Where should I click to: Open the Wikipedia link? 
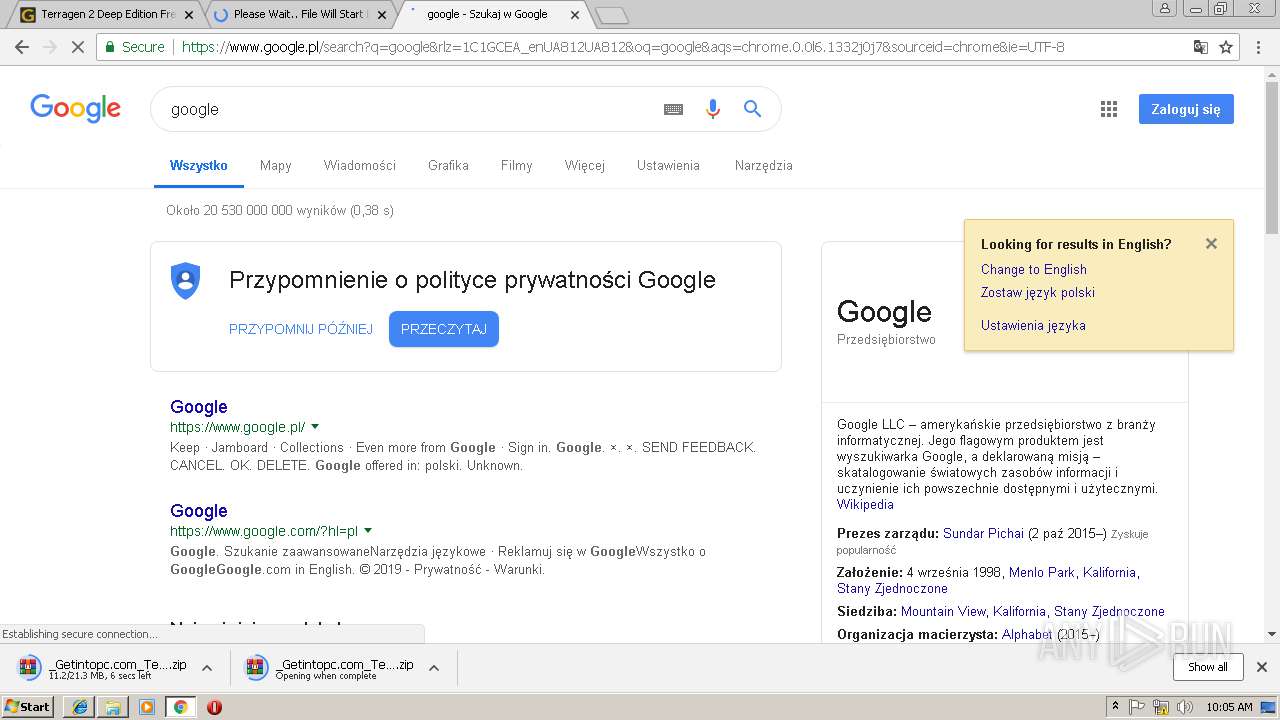point(865,505)
